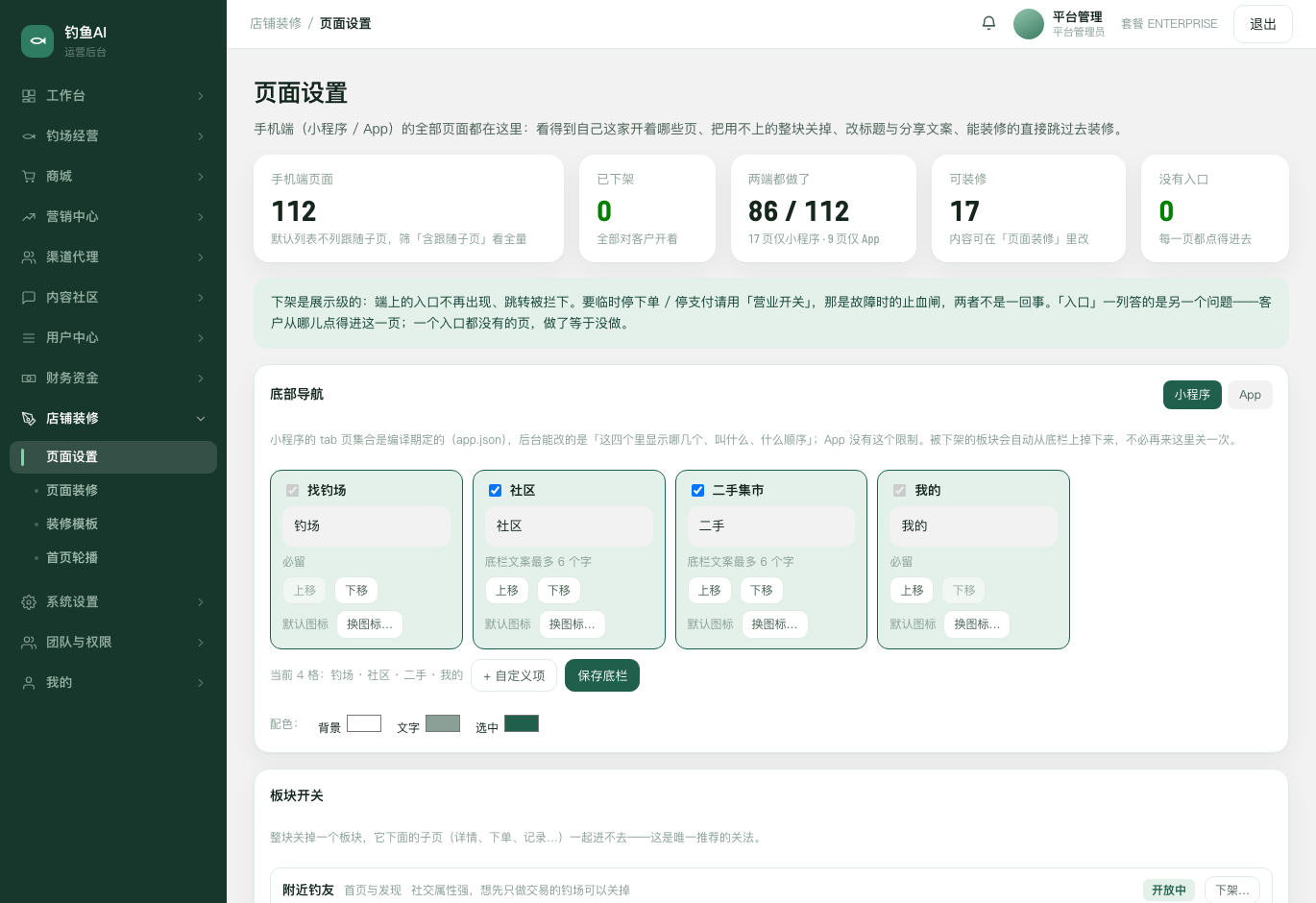Open the 选中 color swatch
Screen dimensions: 1316x903
coord(522,723)
